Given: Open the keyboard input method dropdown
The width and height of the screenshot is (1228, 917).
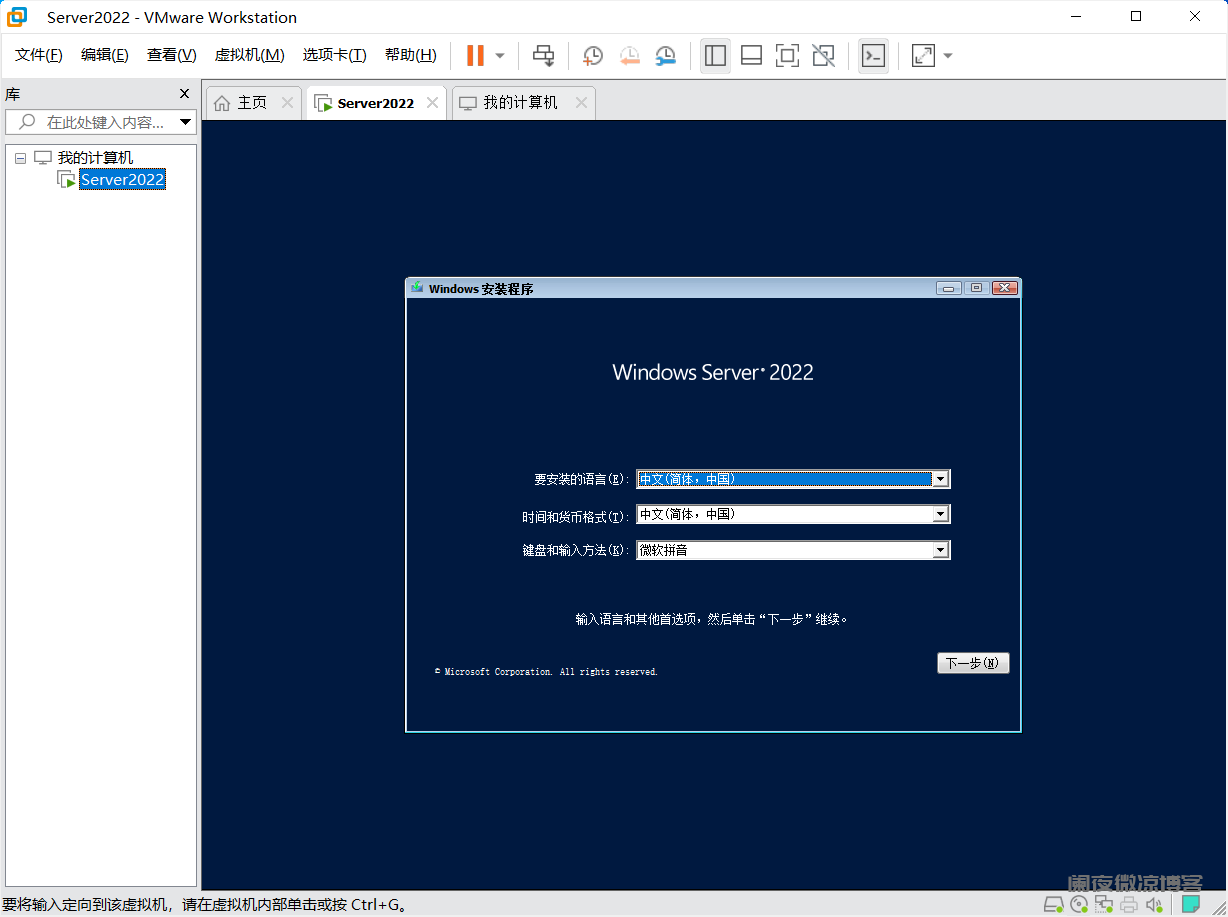Looking at the screenshot, I should coord(940,549).
